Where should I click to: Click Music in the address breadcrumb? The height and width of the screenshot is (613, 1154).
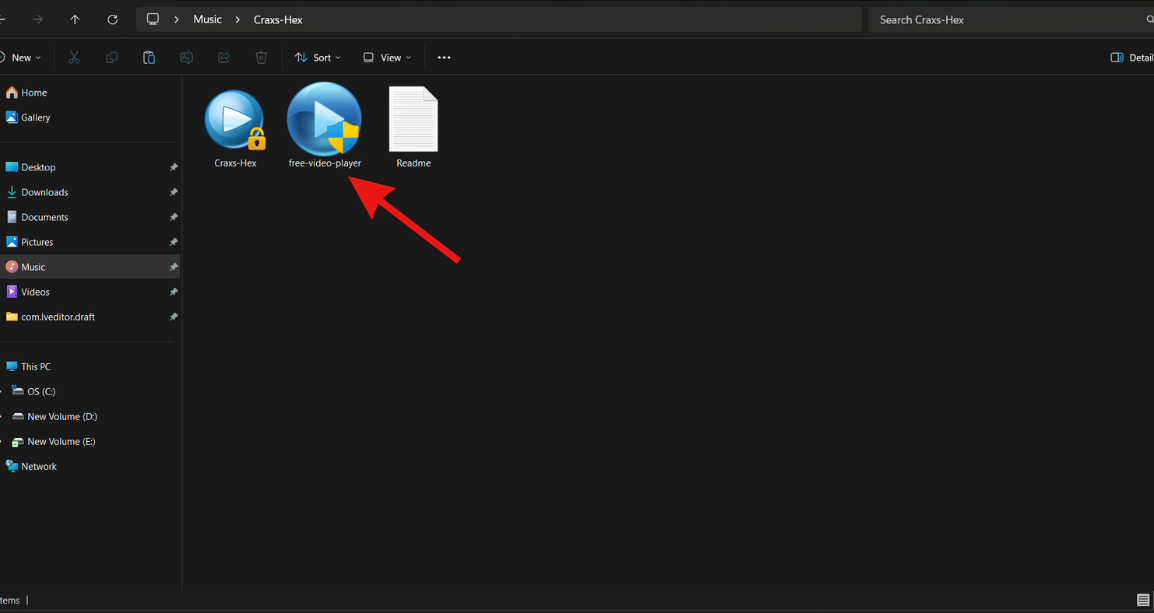[x=207, y=20]
